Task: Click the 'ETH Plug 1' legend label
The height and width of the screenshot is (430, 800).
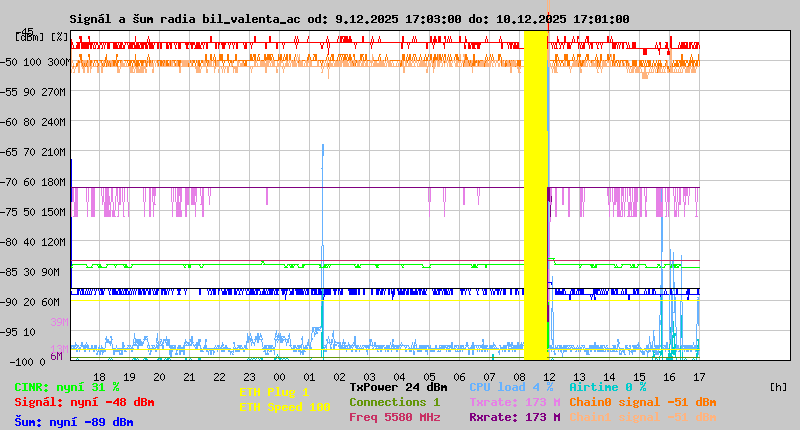Action: [274, 392]
